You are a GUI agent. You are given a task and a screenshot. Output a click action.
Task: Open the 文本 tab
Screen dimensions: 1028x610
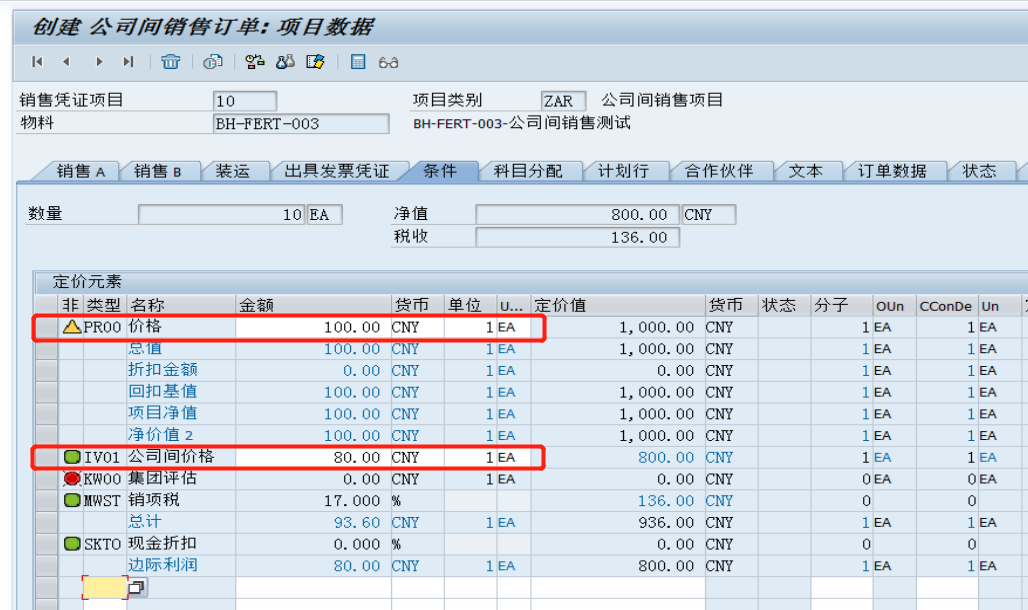pos(805,171)
